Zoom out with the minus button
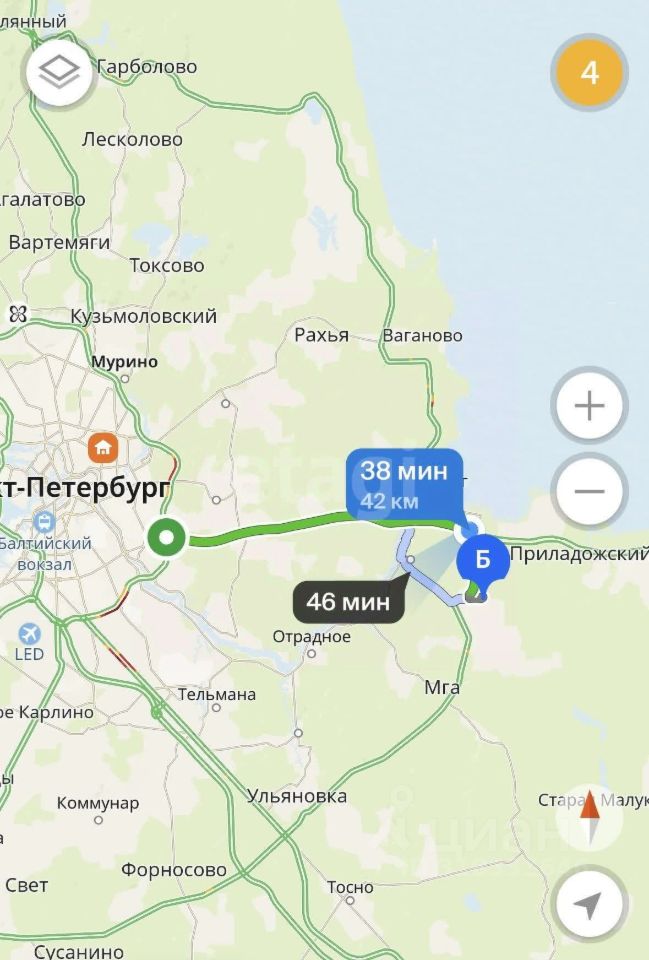649x960 pixels. tap(589, 491)
